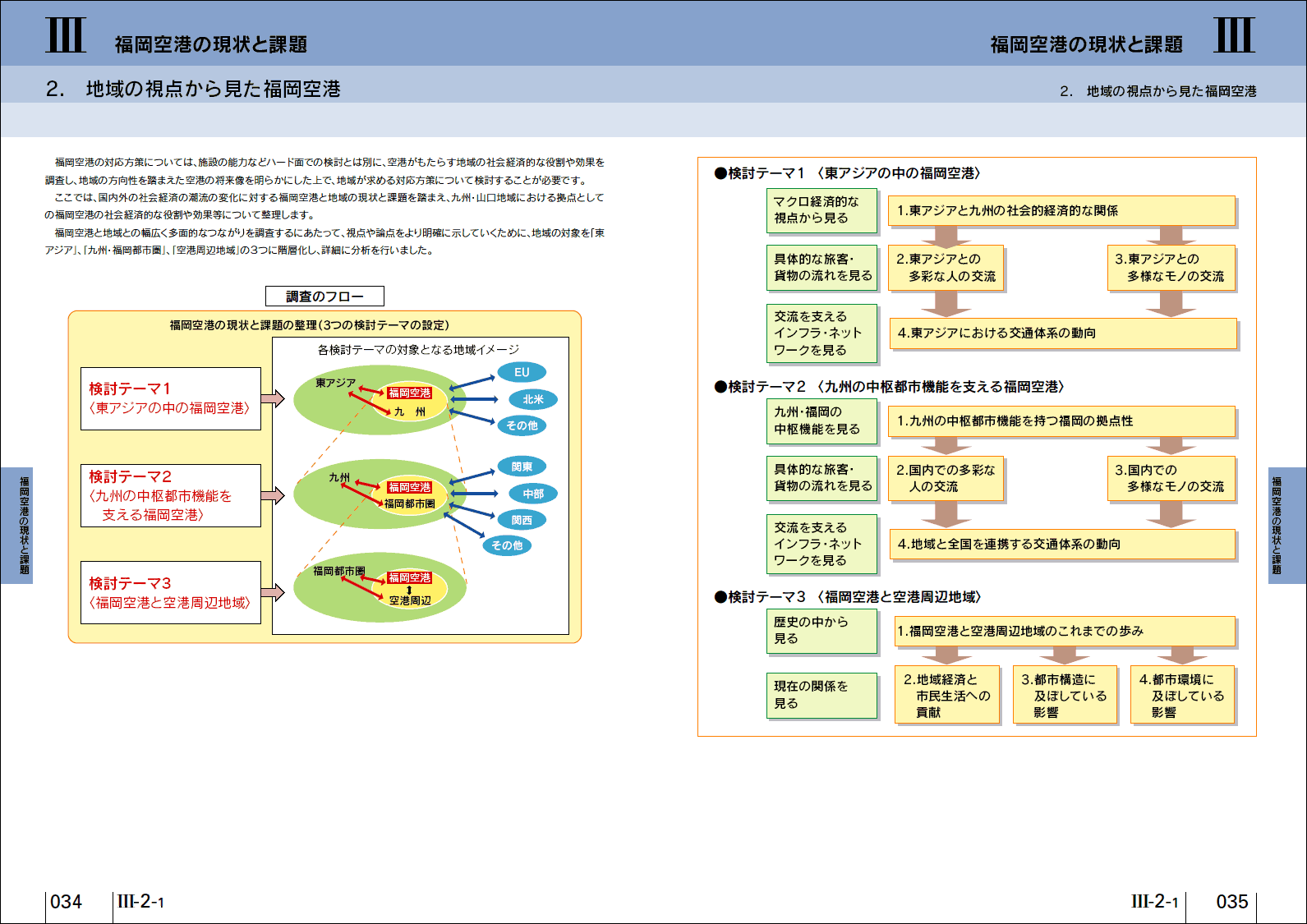1307x924 pixels.
Task: Click the '各検討テーマの対象となる地域イメージ' caption
Action: (x=418, y=350)
